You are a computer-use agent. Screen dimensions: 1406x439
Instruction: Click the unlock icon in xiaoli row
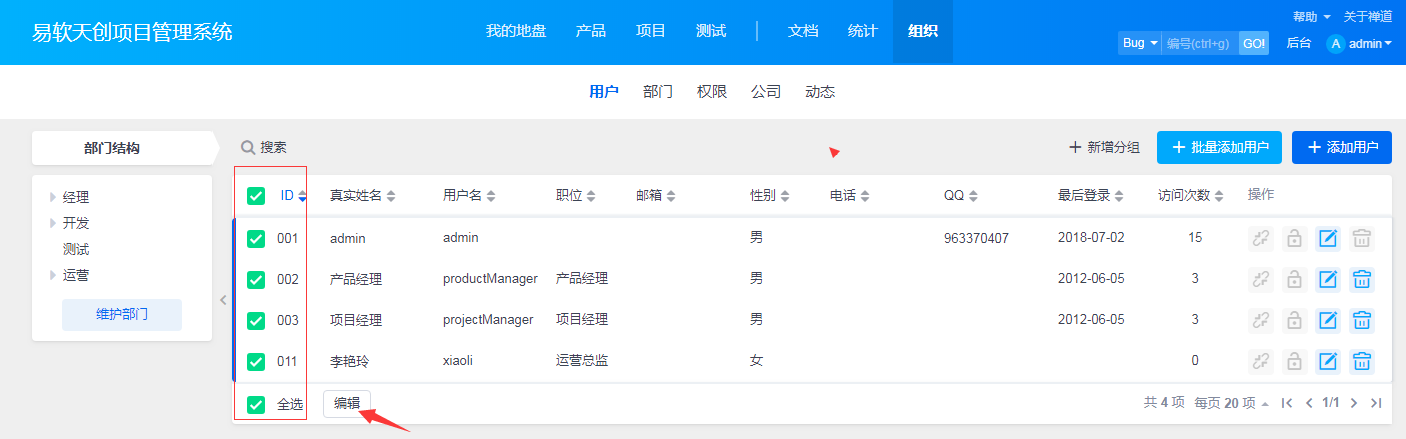tap(1294, 361)
